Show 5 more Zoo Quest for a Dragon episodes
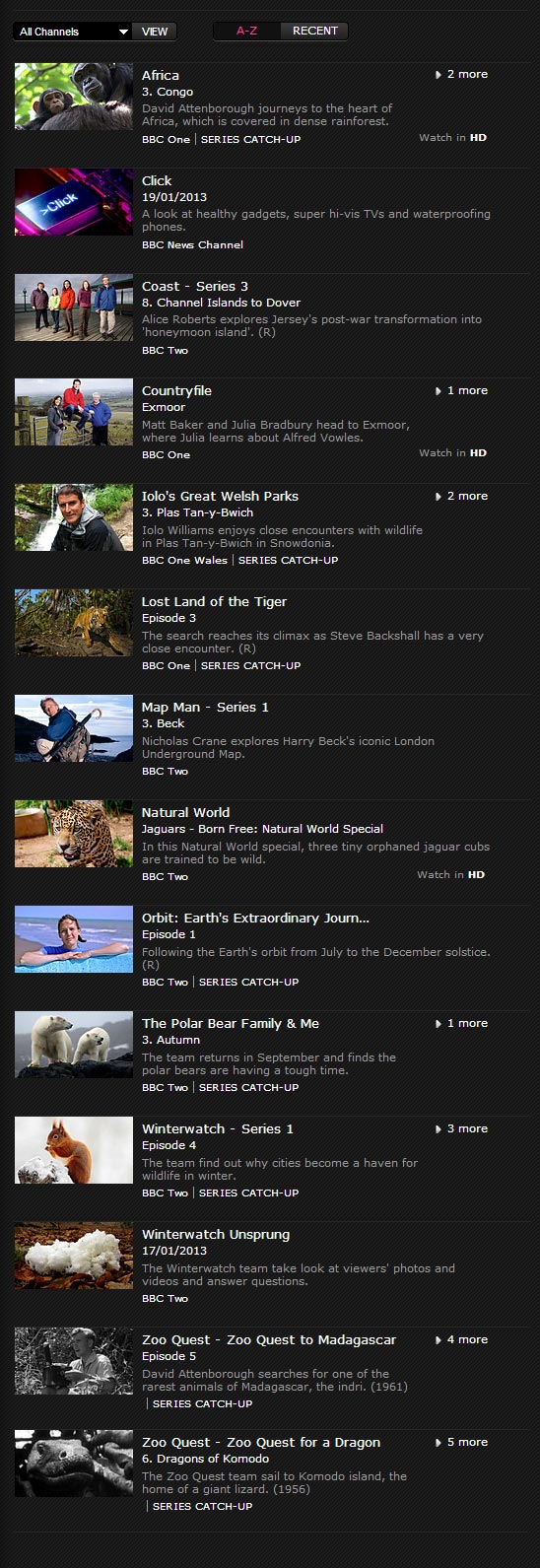Screen dimensions: 540x1568 click(461, 1442)
